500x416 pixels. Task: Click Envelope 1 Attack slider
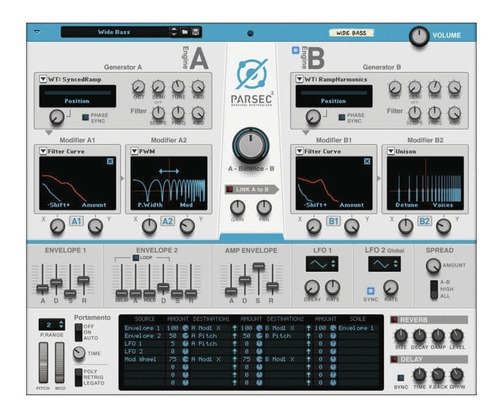click(42, 289)
